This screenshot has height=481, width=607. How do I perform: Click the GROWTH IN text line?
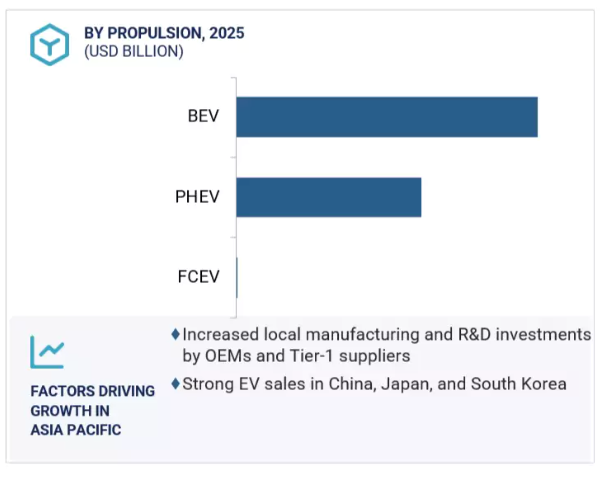(70, 411)
